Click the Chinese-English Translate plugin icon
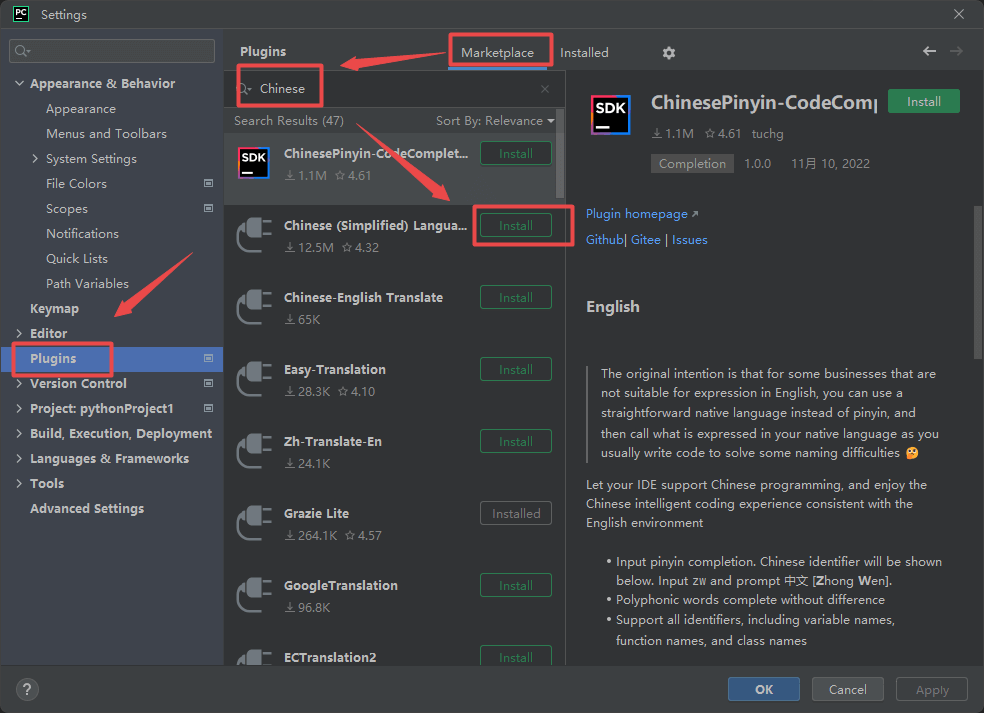 coord(254,308)
